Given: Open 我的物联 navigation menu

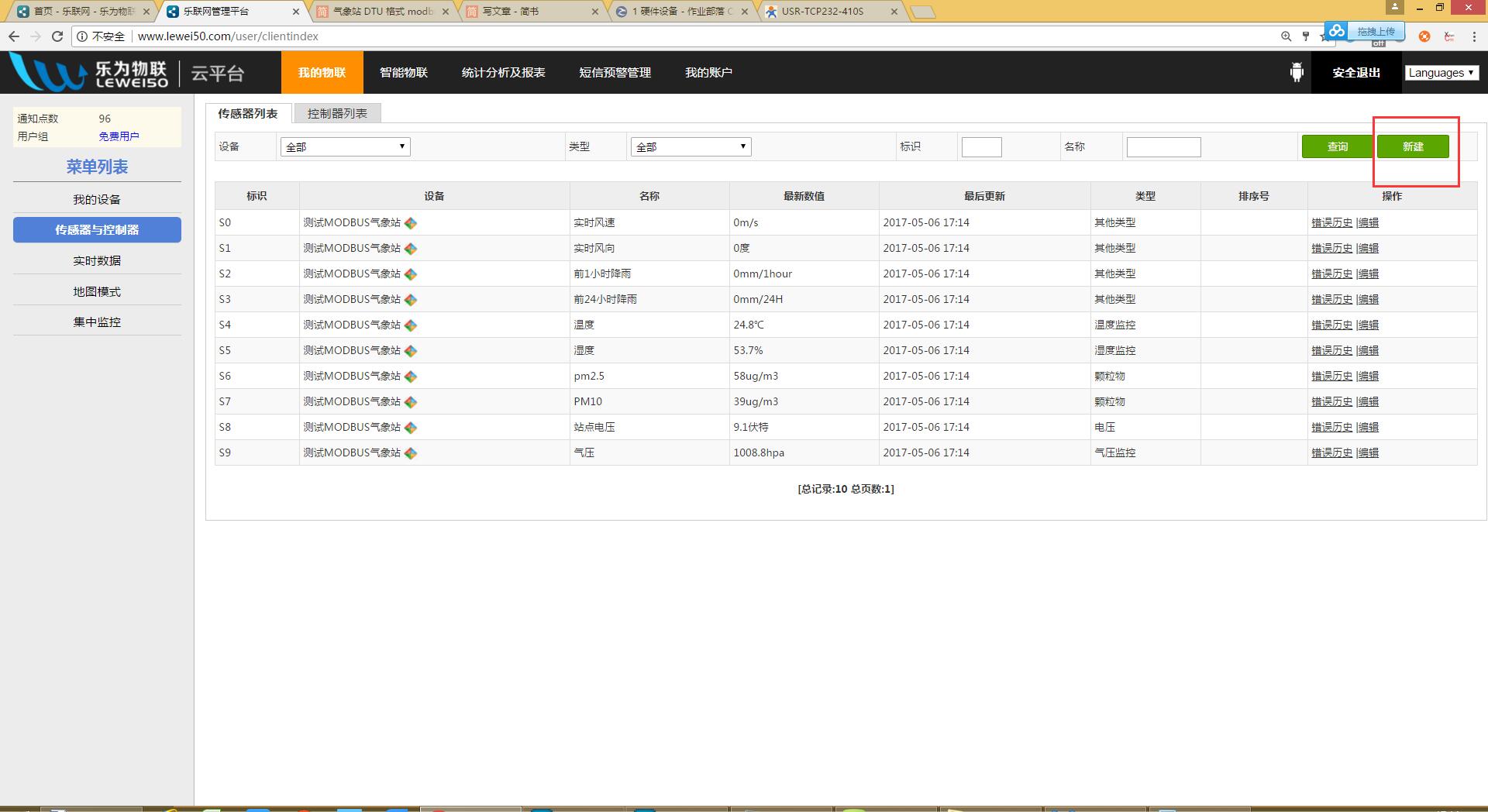Looking at the screenshot, I should tap(322, 73).
